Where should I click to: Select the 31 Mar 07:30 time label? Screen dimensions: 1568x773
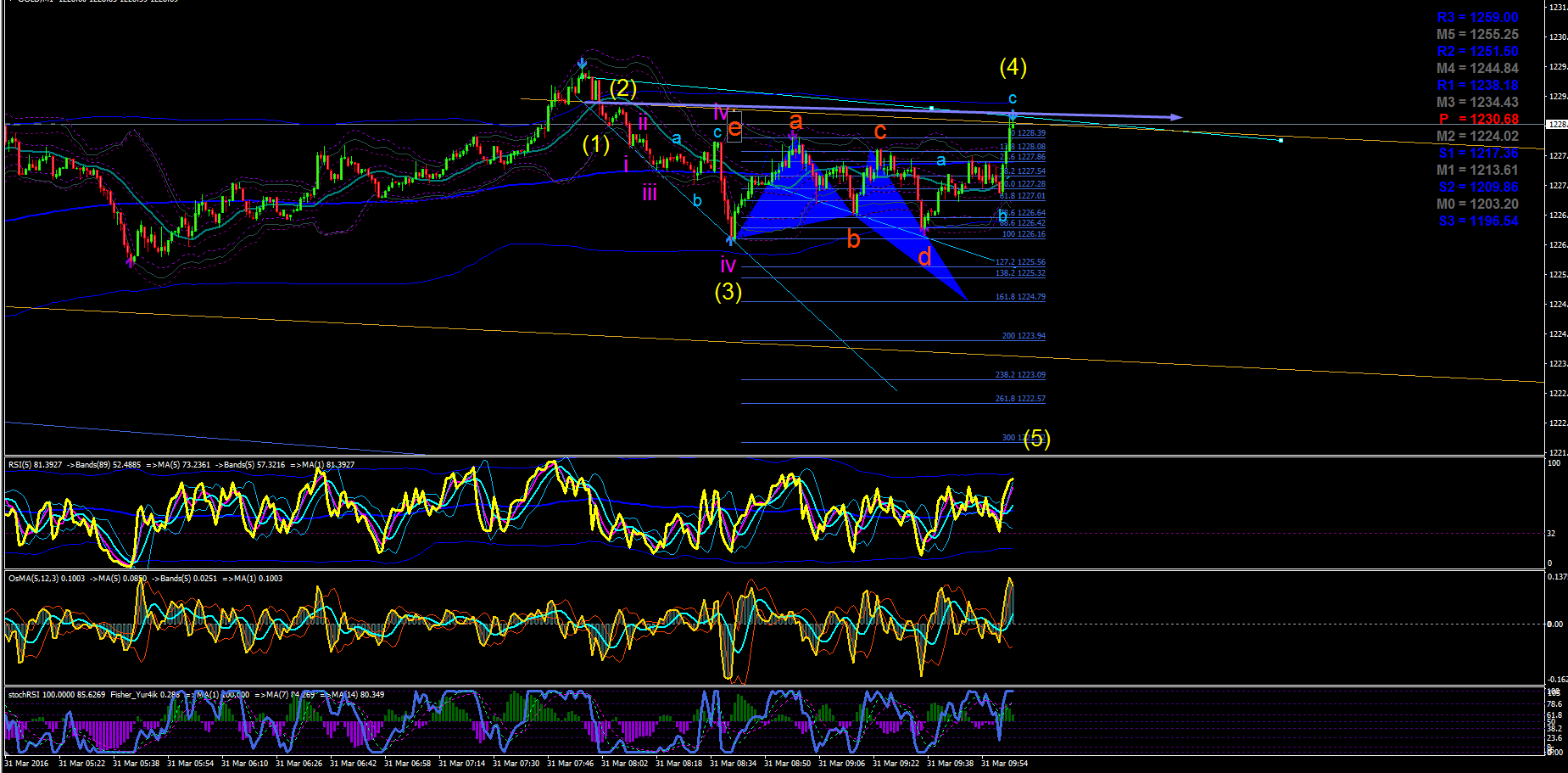point(516,764)
